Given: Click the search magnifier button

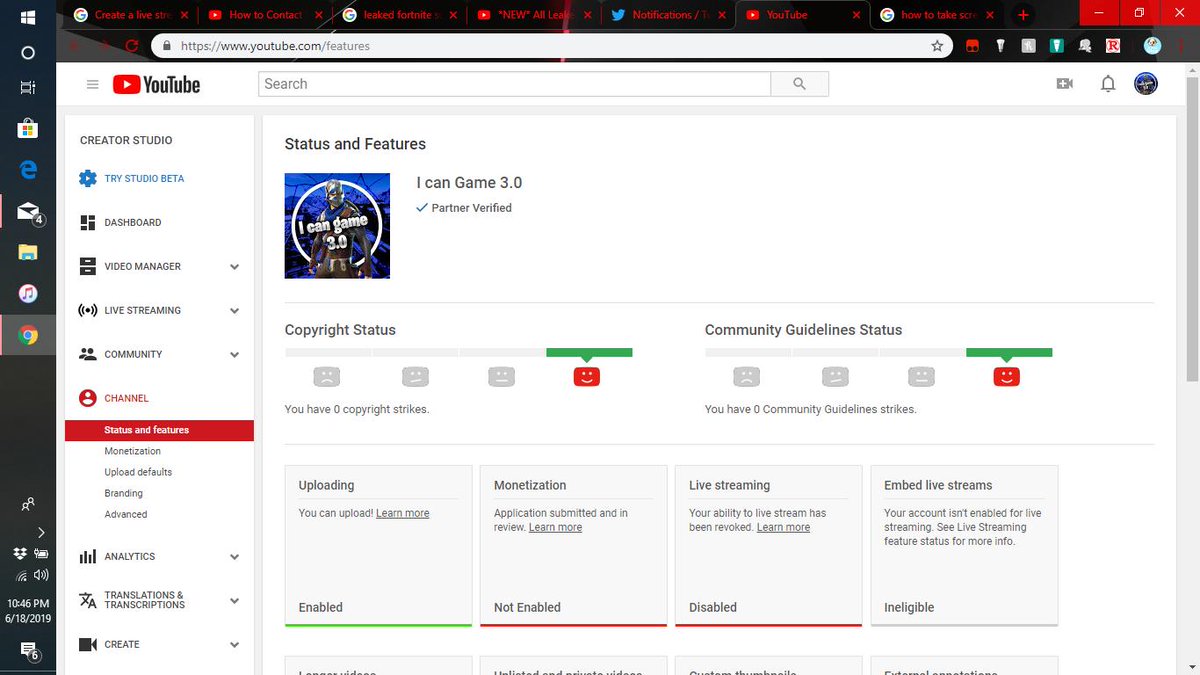Looking at the screenshot, I should pos(799,84).
